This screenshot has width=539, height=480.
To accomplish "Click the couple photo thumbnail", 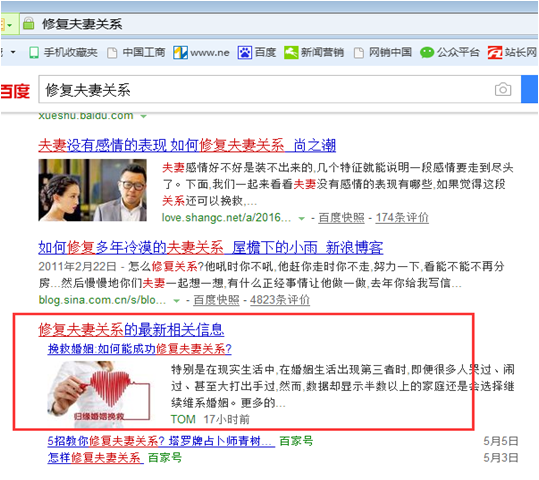I will click(x=92, y=190).
